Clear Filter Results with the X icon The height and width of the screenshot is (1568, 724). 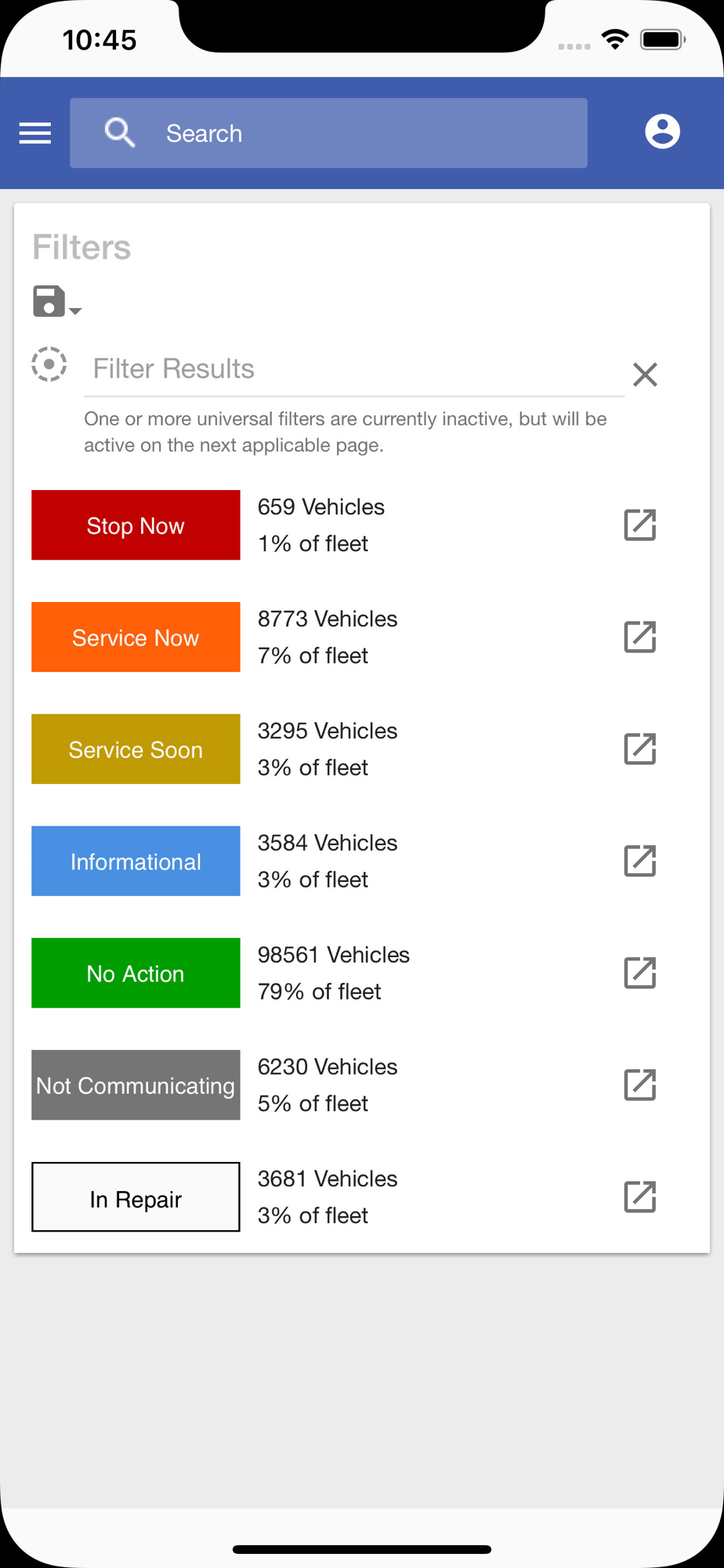[645, 375]
